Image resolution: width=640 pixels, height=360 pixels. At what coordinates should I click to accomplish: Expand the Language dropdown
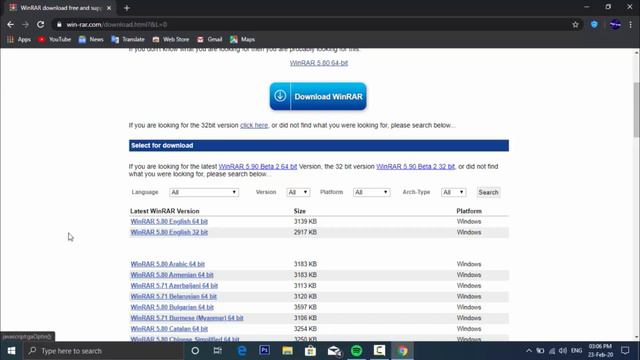[204, 192]
